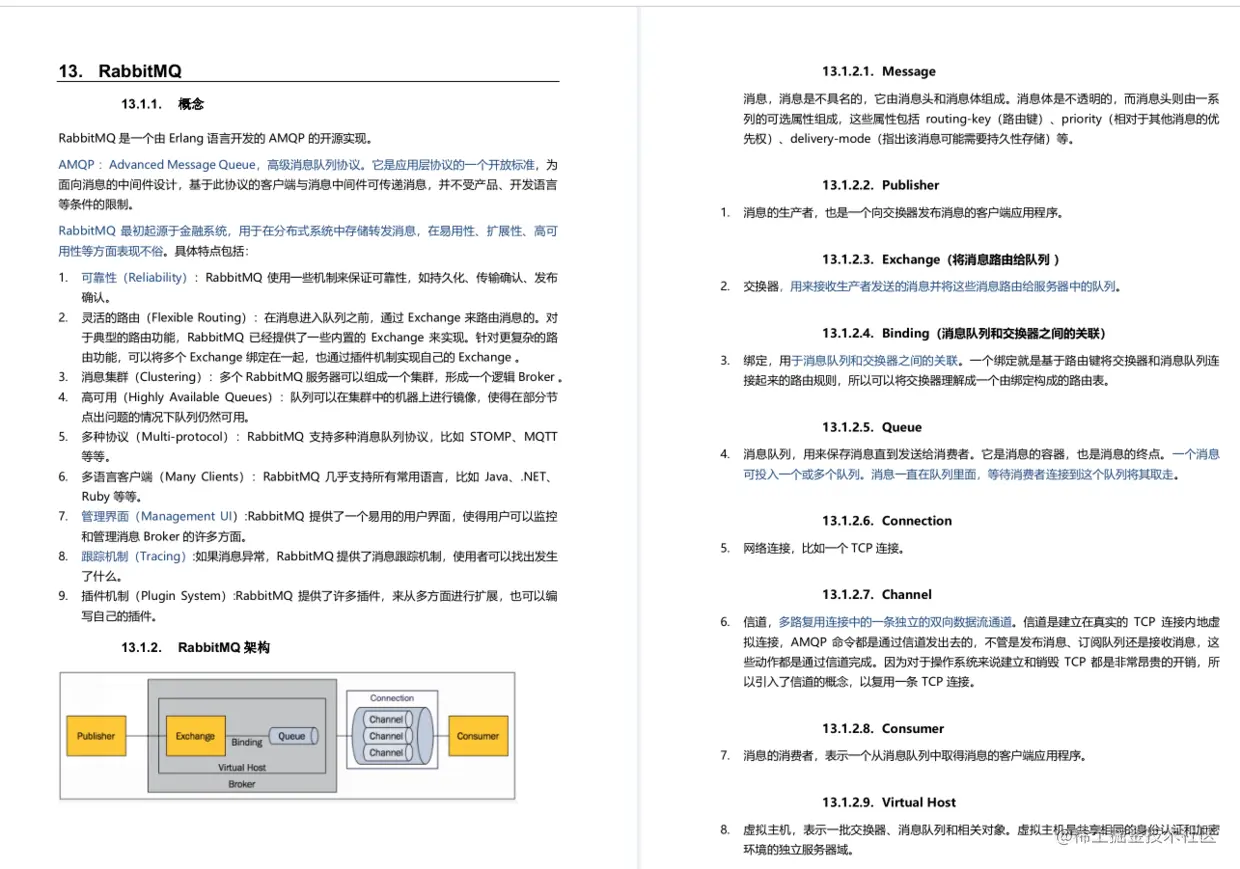Image resolution: width=1240 pixels, height=869 pixels.
Task: Click the blue text "RabbitMQ 最初起源于金融系统"
Action: (x=144, y=231)
